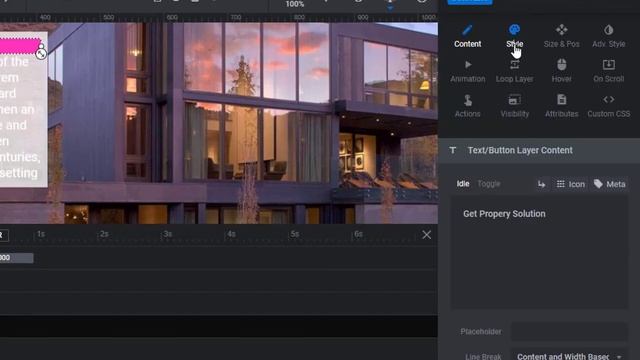This screenshot has height=360, width=640.
Task: Click the Placeholder input field
Action: tap(569, 331)
